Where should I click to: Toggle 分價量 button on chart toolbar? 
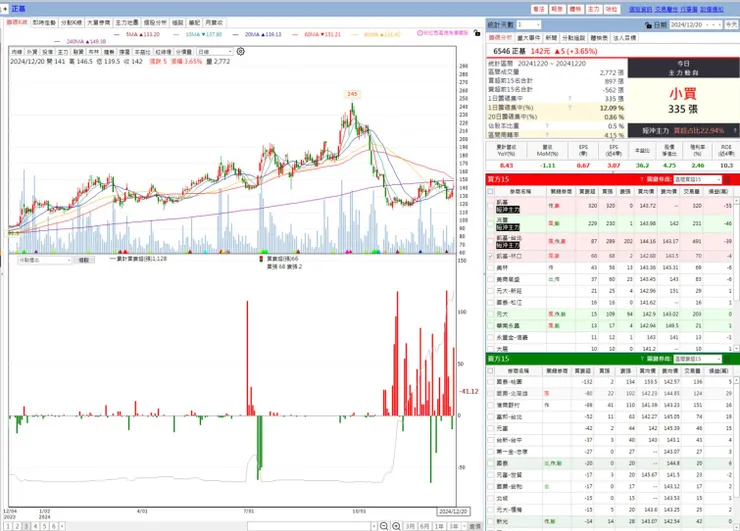click(184, 51)
